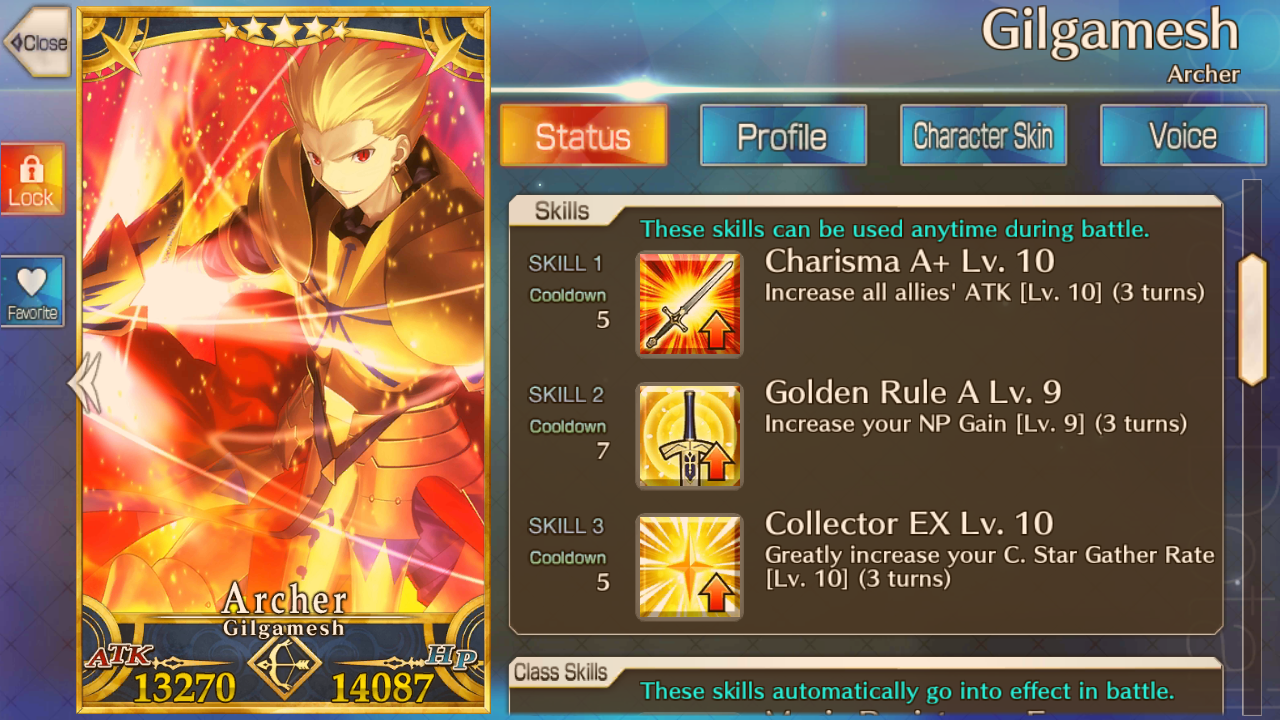Click the Class Skills section header
Viewport: 1280px width, 720px height.
[x=561, y=672]
